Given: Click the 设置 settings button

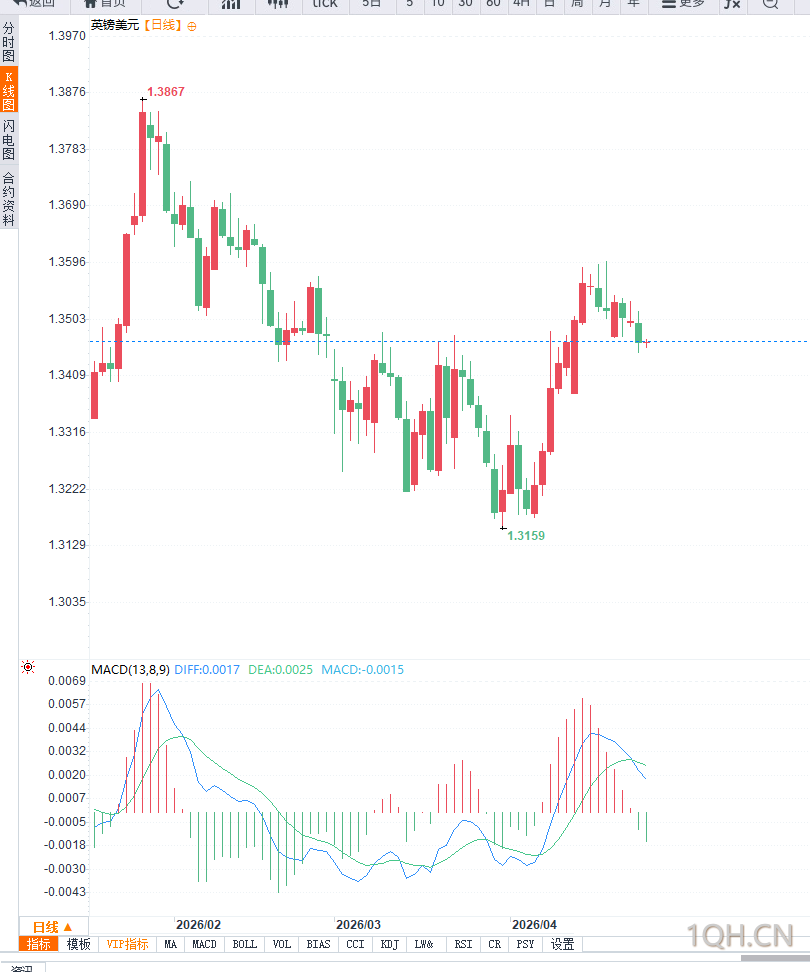Looking at the screenshot, I should coord(563,944).
